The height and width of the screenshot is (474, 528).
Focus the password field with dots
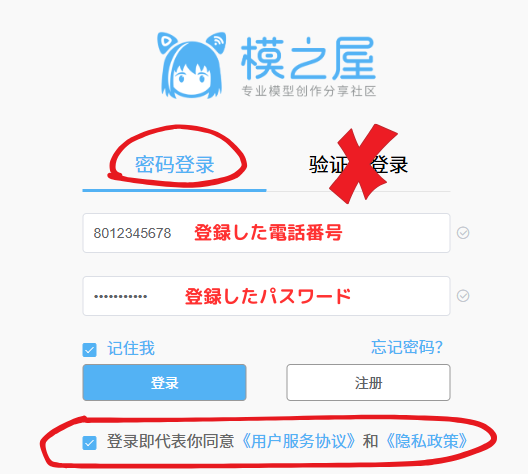tap(266, 296)
